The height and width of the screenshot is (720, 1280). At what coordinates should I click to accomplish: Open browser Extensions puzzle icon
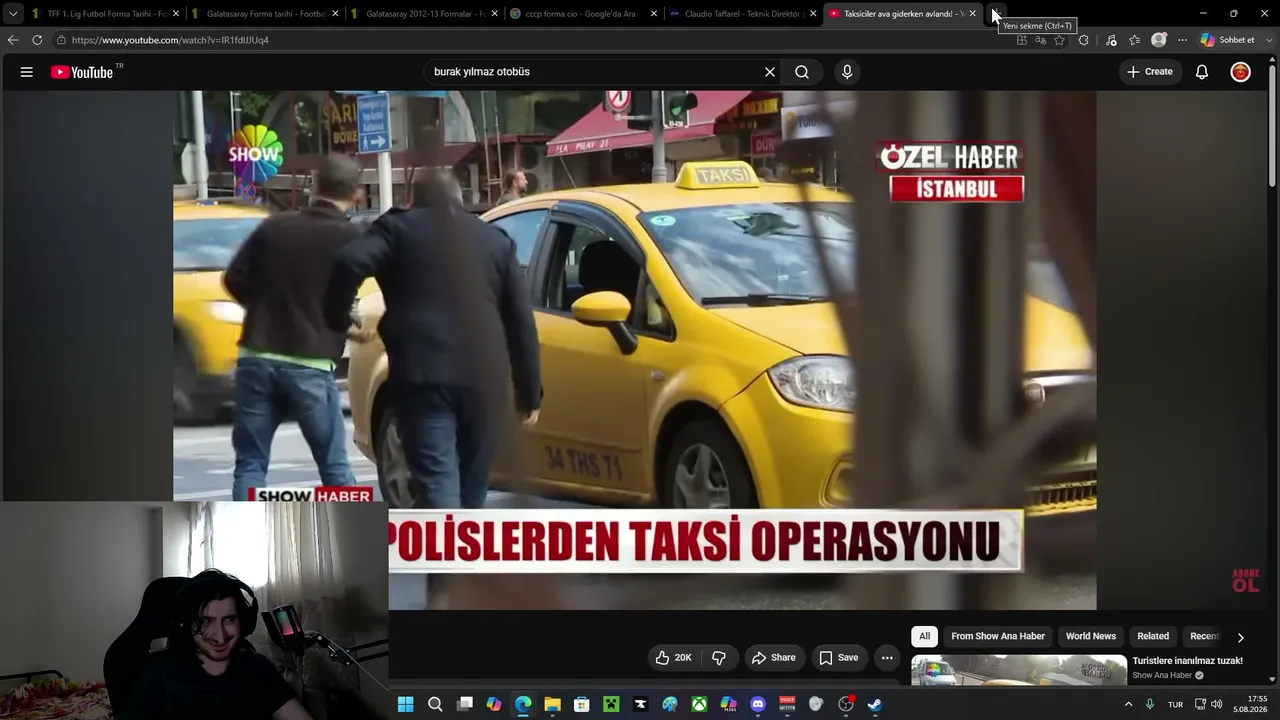[x=1083, y=40]
